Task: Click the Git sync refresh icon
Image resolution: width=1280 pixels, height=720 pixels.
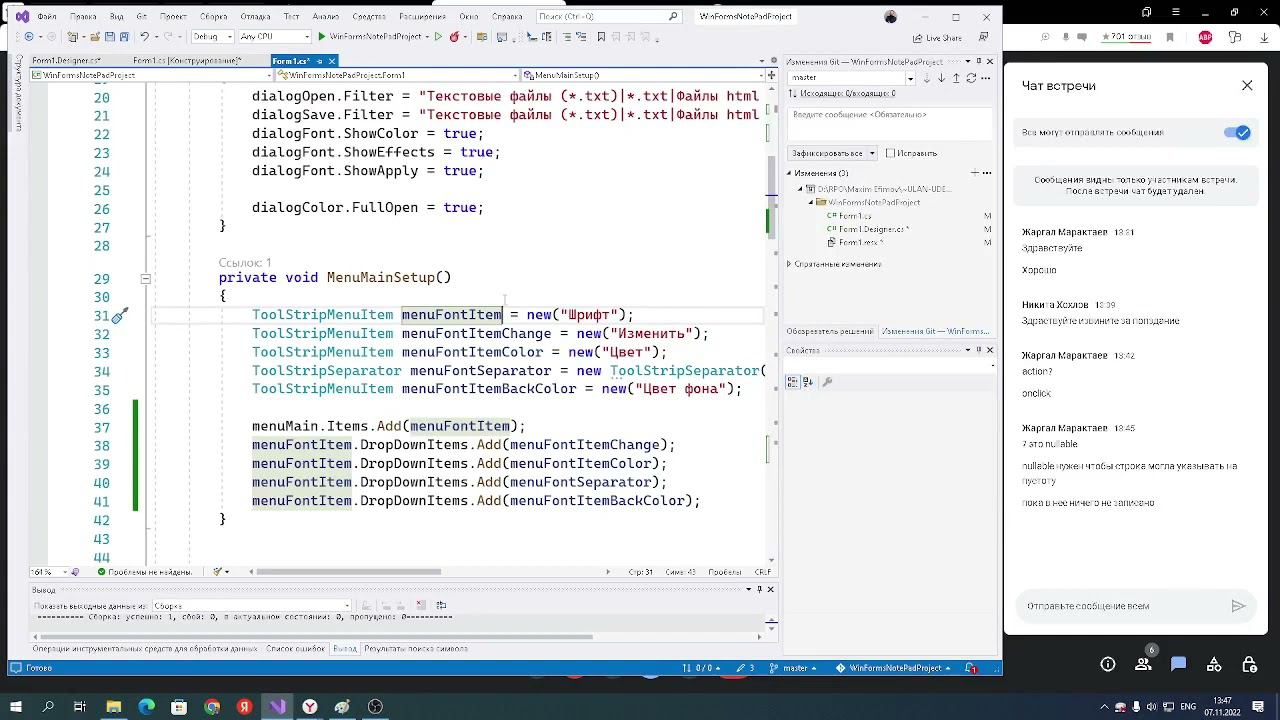Action: click(x=970, y=77)
